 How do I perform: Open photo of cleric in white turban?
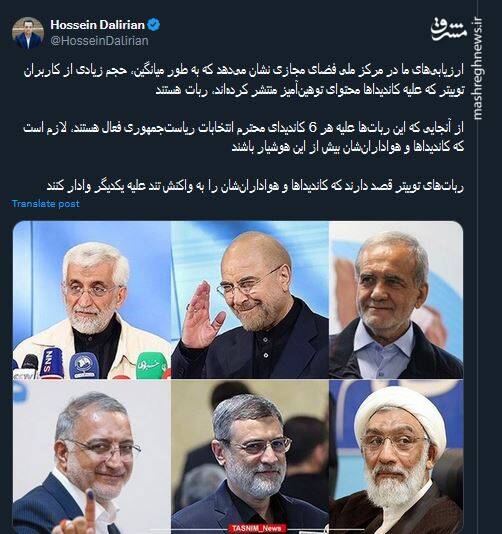[x=396, y=456]
